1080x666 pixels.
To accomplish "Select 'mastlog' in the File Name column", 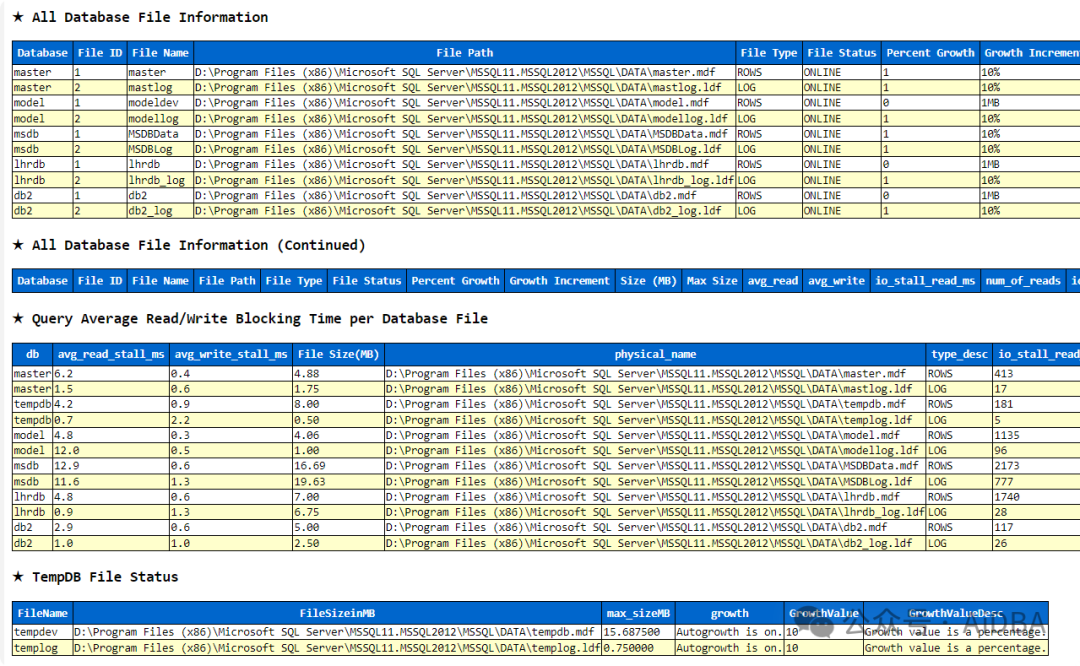I will coord(160,87).
